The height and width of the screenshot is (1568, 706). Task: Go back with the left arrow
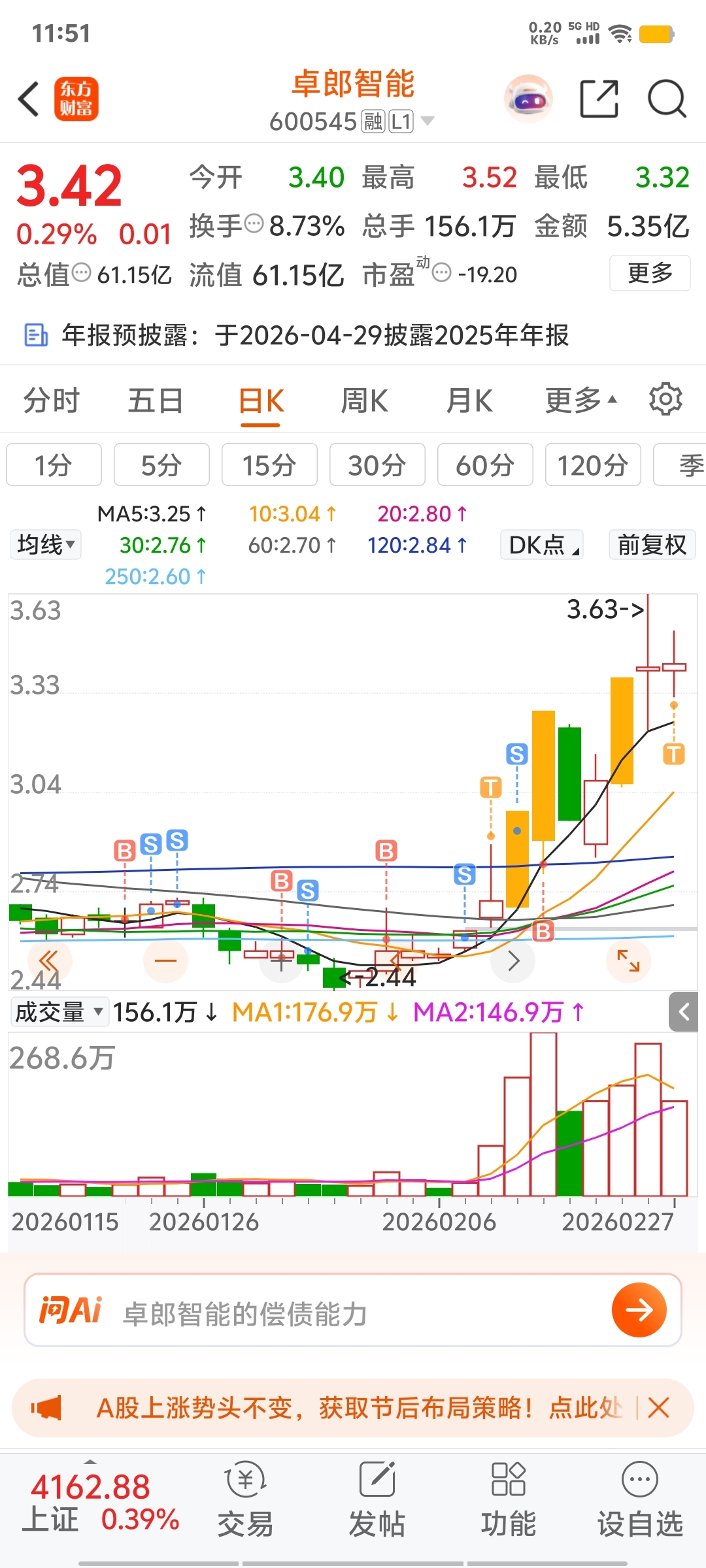coord(29,99)
